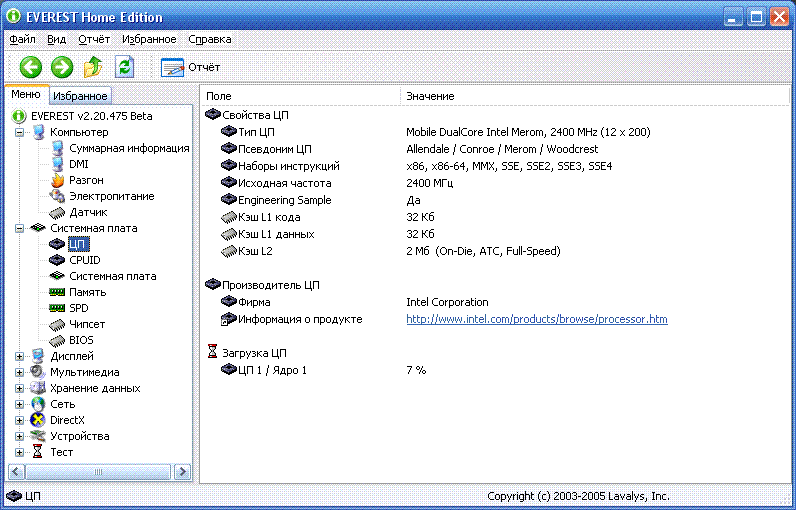The width and height of the screenshot is (796, 510).
Task: Select EVEREST v2.20.475 Beta root node
Action: click(91, 116)
